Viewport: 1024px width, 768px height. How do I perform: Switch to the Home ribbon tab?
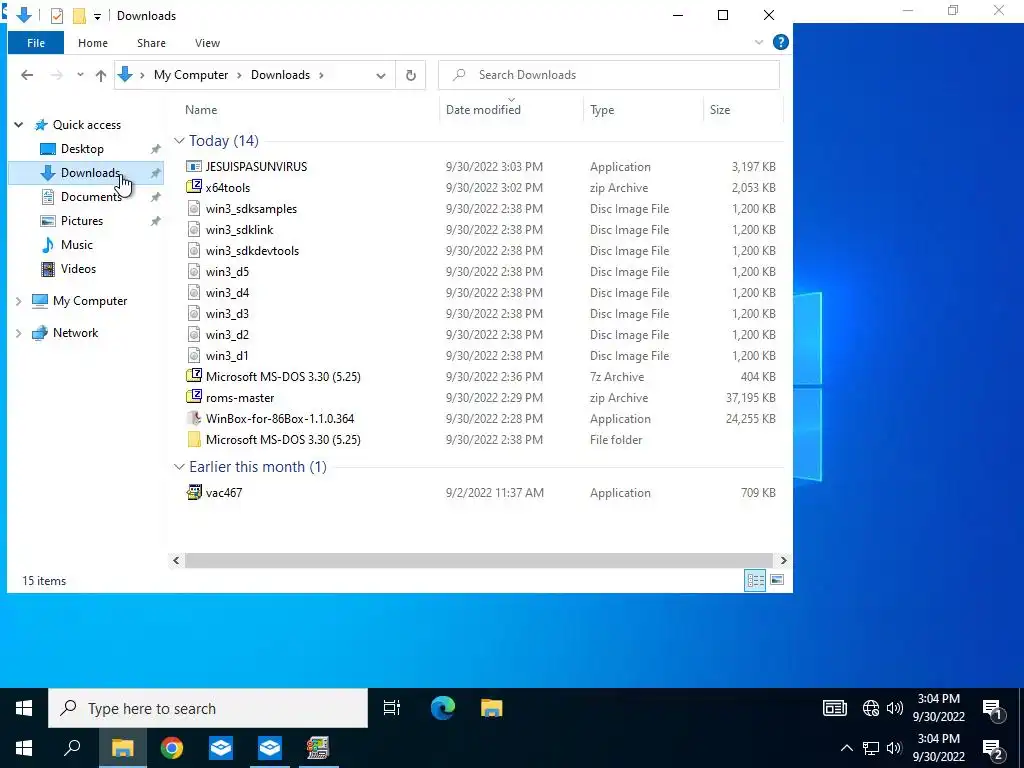pos(93,43)
